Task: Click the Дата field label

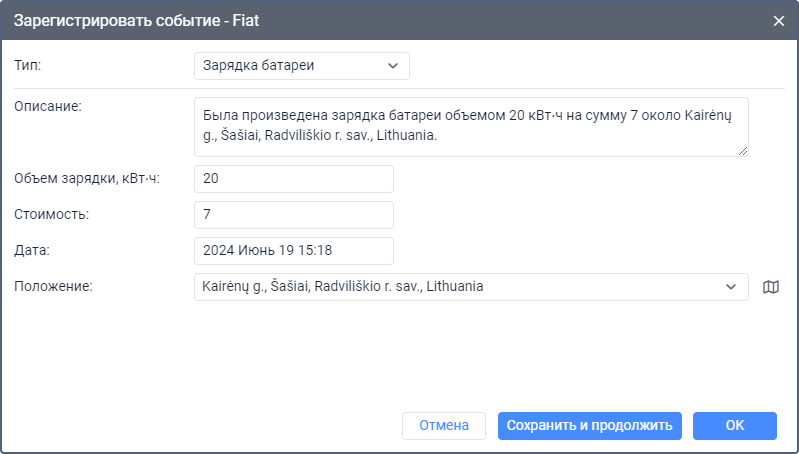Action: pos(31,251)
